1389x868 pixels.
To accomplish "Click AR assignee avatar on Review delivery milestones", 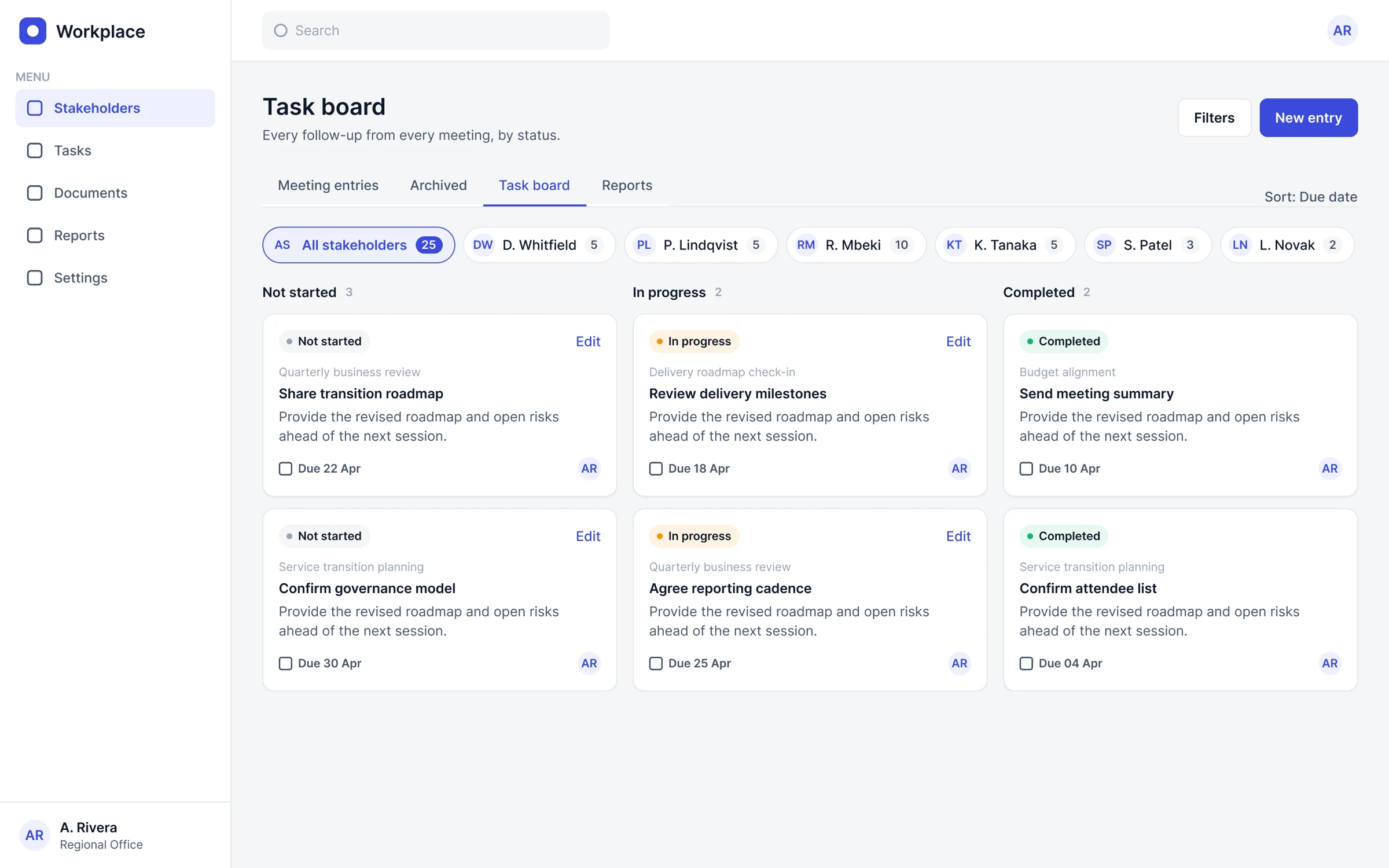I will tap(959, 469).
